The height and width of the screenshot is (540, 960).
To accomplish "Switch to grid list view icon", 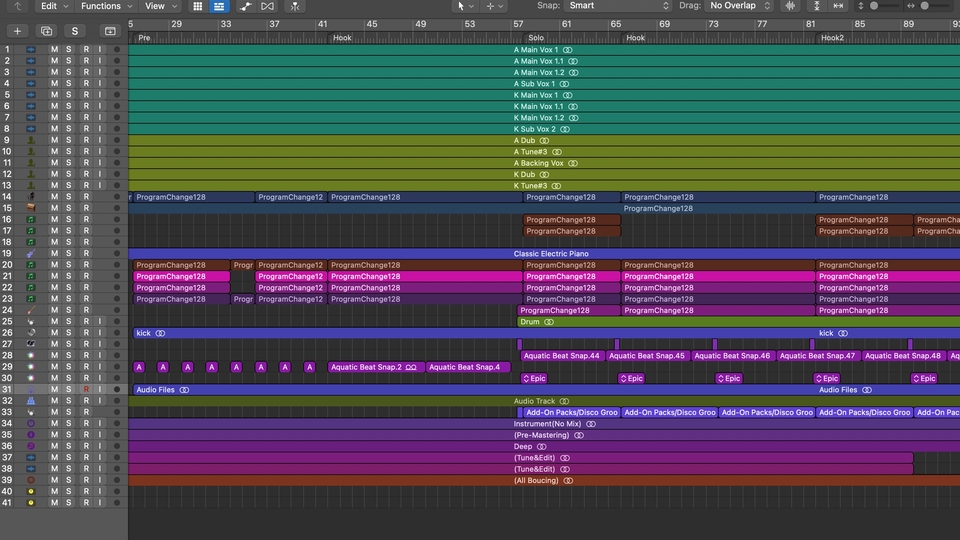I will (197, 6).
